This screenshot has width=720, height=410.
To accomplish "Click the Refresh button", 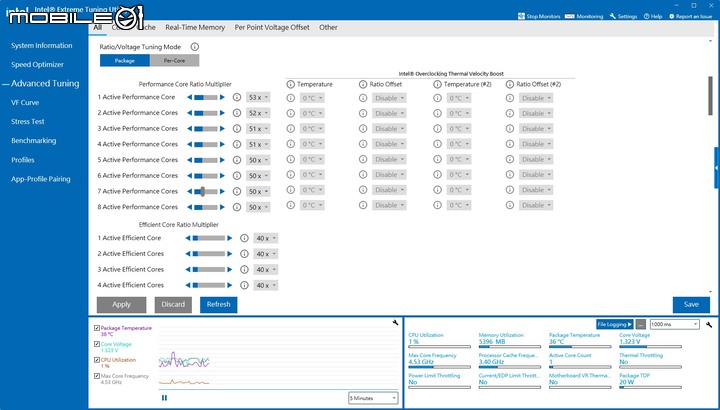I will [x=219, y=304].
